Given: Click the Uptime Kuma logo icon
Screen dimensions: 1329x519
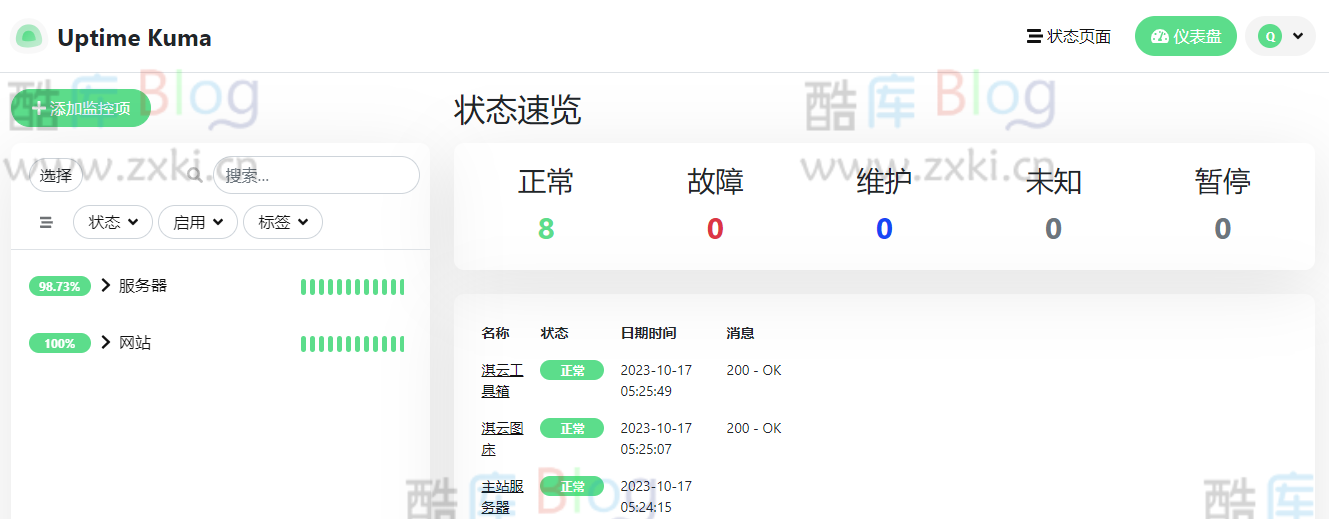Looking at the screenshot, I should 29,37.
